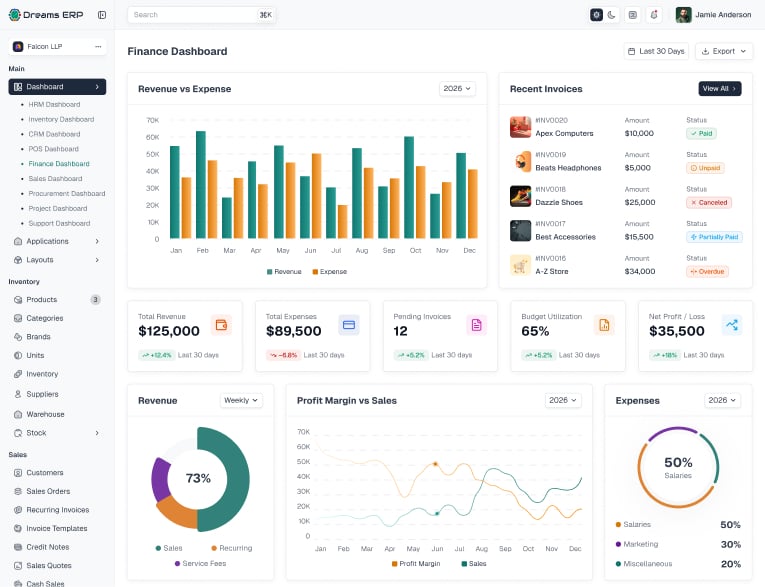Click the Pending Invoices document icon
The height and width of the screenshot is (587, 765).
[x=477, y=325]
